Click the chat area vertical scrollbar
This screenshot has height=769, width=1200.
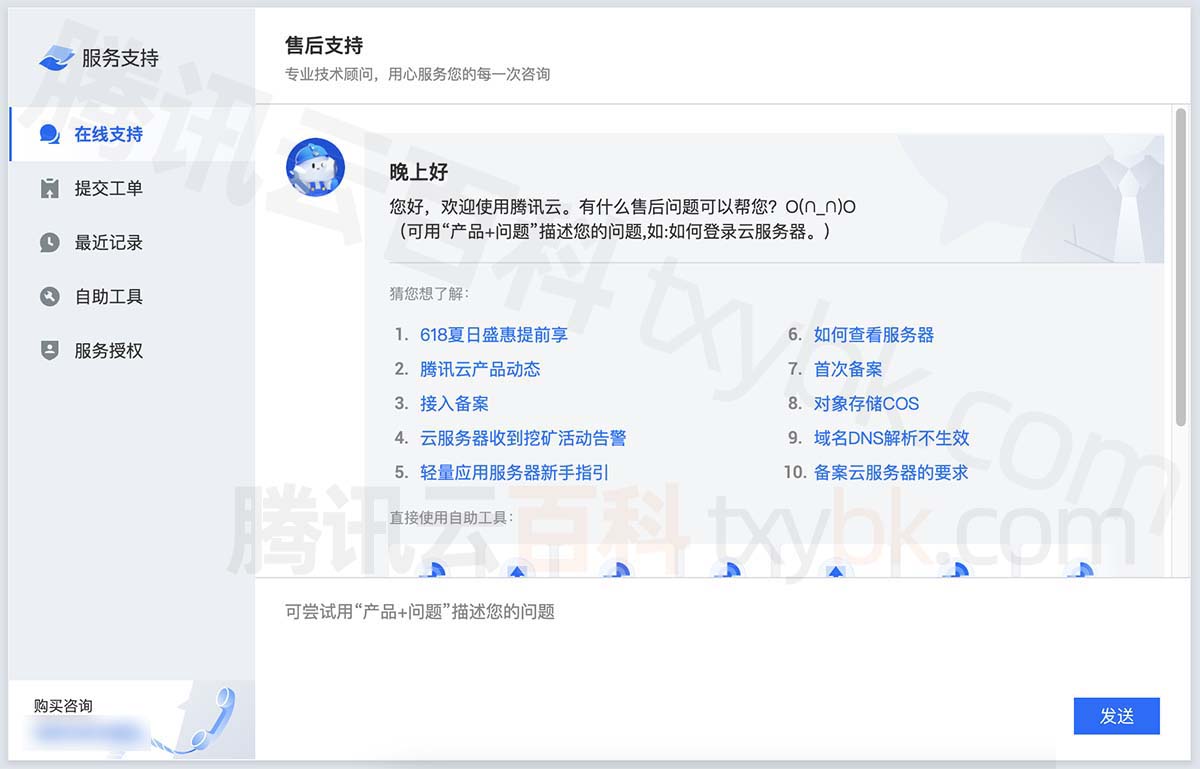(1181, 268)
